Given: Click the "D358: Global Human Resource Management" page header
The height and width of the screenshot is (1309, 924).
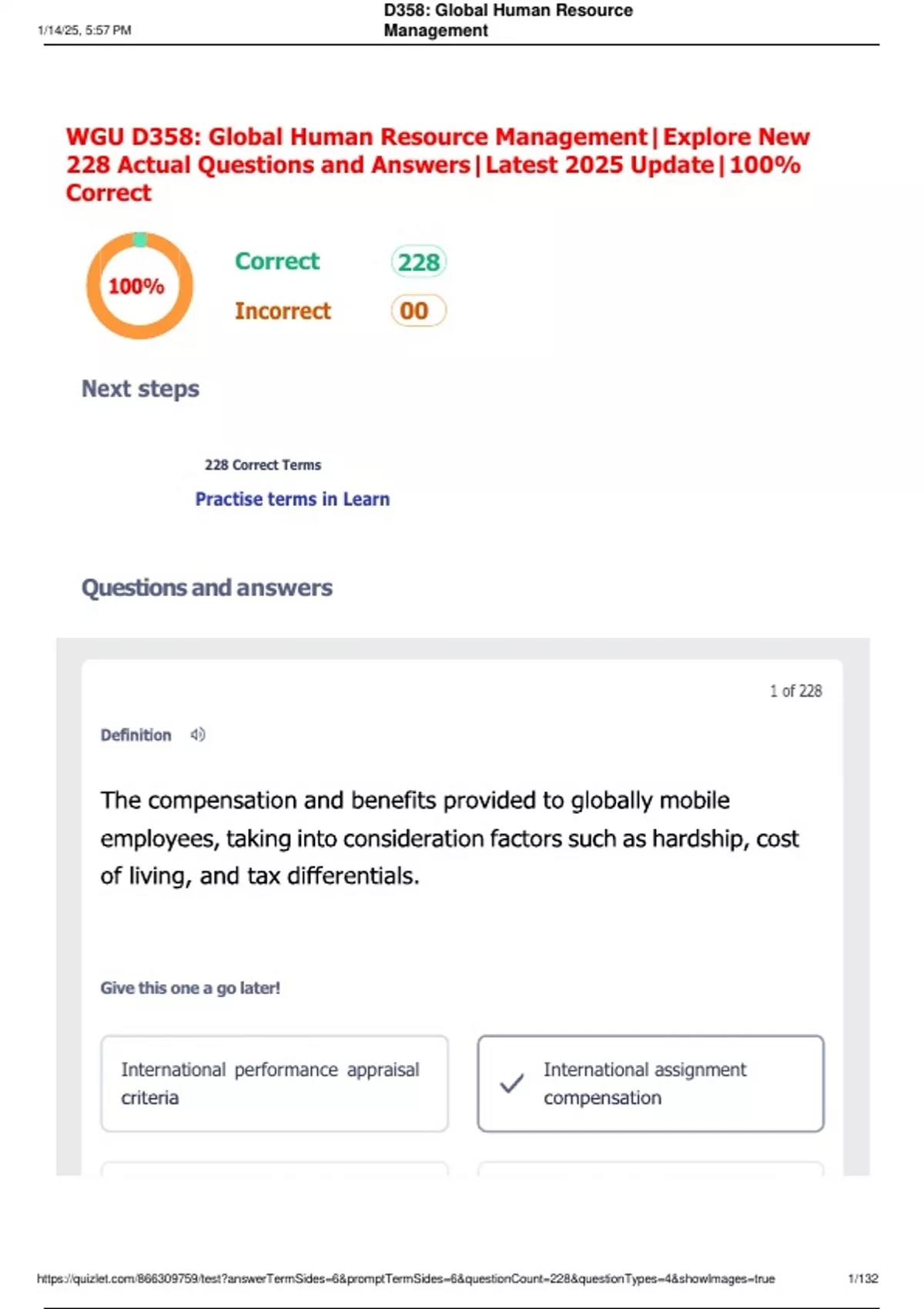Looking at the screenshot, I should pos(507,20).
